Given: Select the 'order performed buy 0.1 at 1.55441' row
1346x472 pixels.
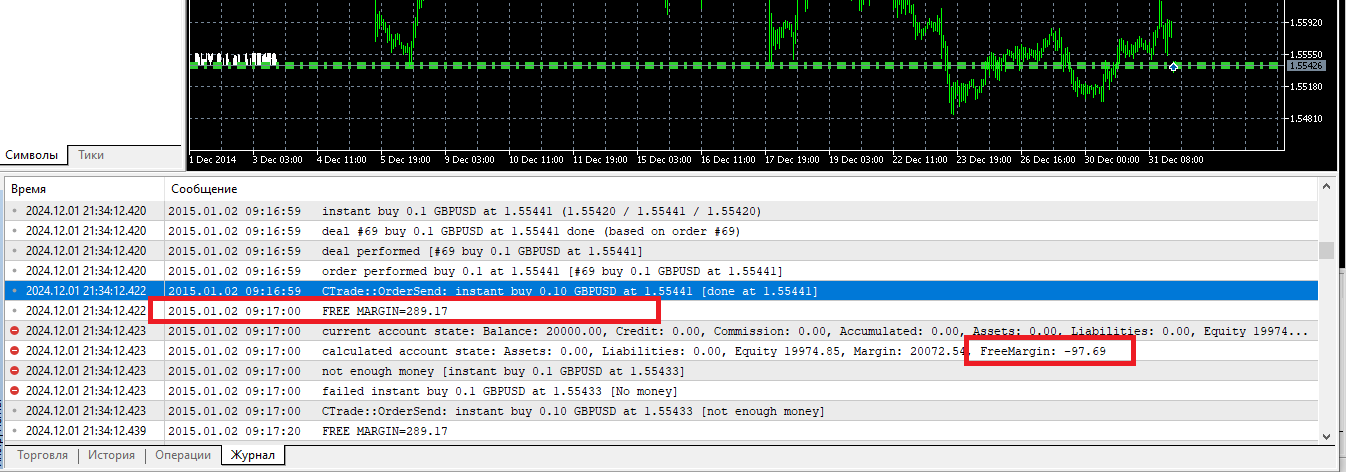Looking at the screenshot, I should tap(661, 271).
